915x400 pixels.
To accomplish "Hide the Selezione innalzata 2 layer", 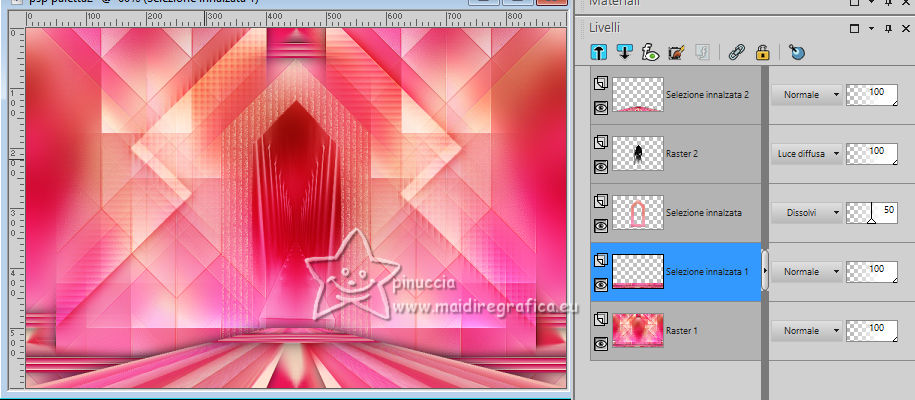I will coord(601,107).
